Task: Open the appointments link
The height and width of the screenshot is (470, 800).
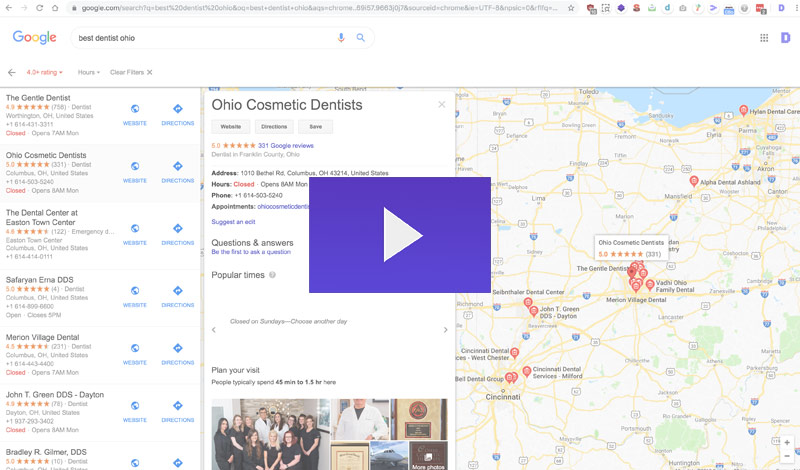Action: point(283,207)
